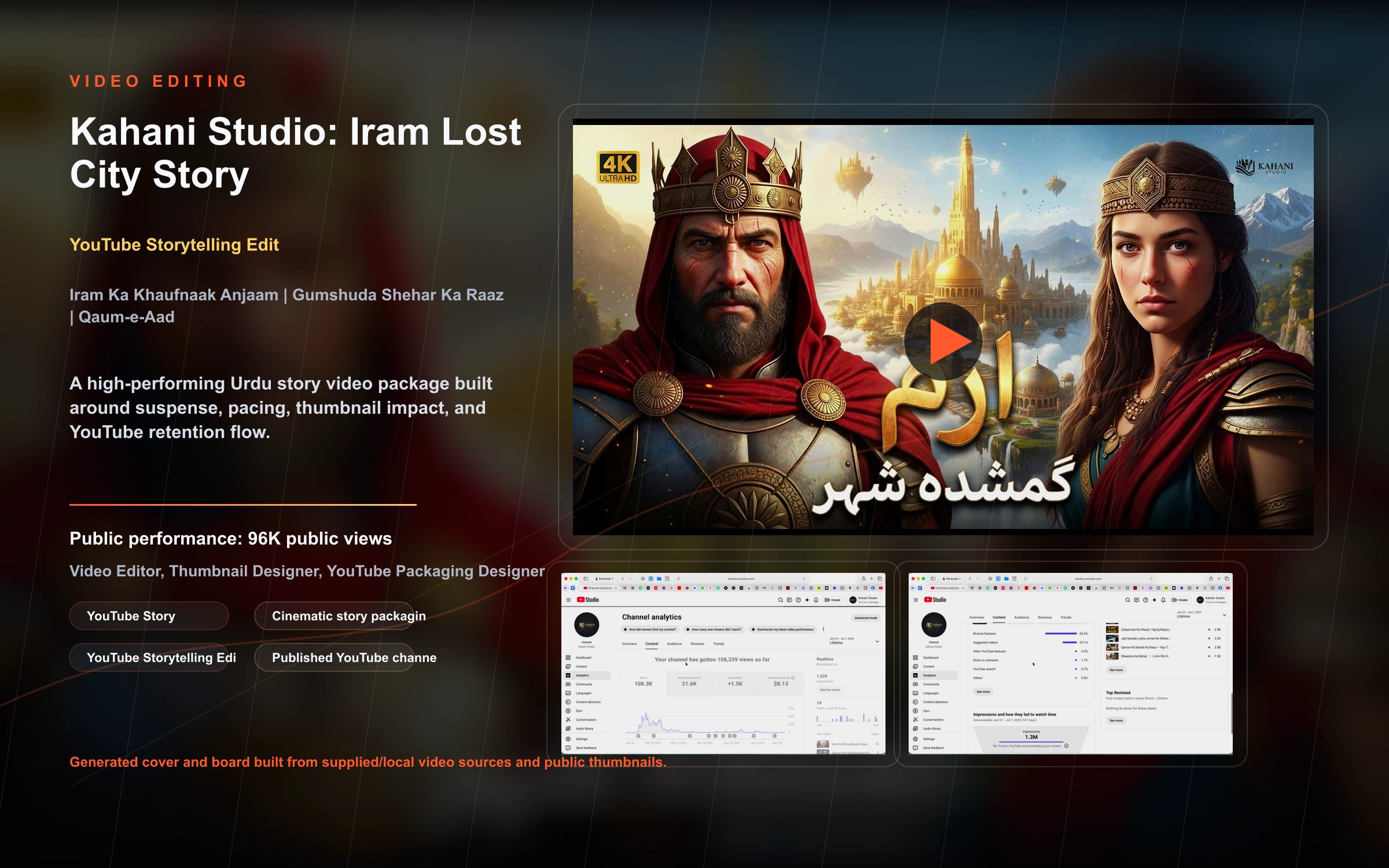This screenshot has height=868, width=1389.
Task: Open Personal profile dropdown in left browser window
Action: [x=604, y=579]
